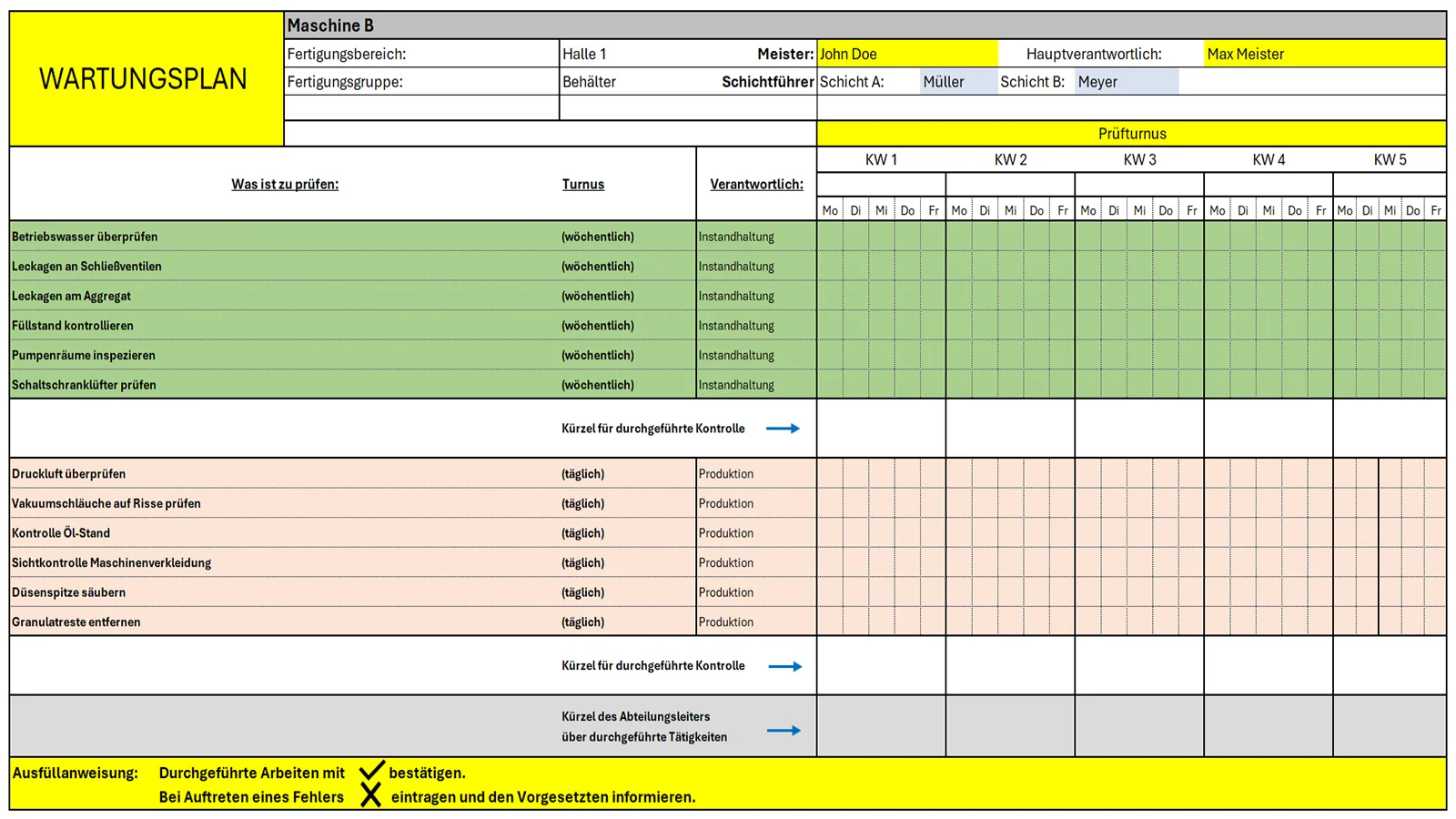Click the blue arrow below the Granulatreste row
Image resolution: width=1456 pixels, height=819 pixels.
784,666
